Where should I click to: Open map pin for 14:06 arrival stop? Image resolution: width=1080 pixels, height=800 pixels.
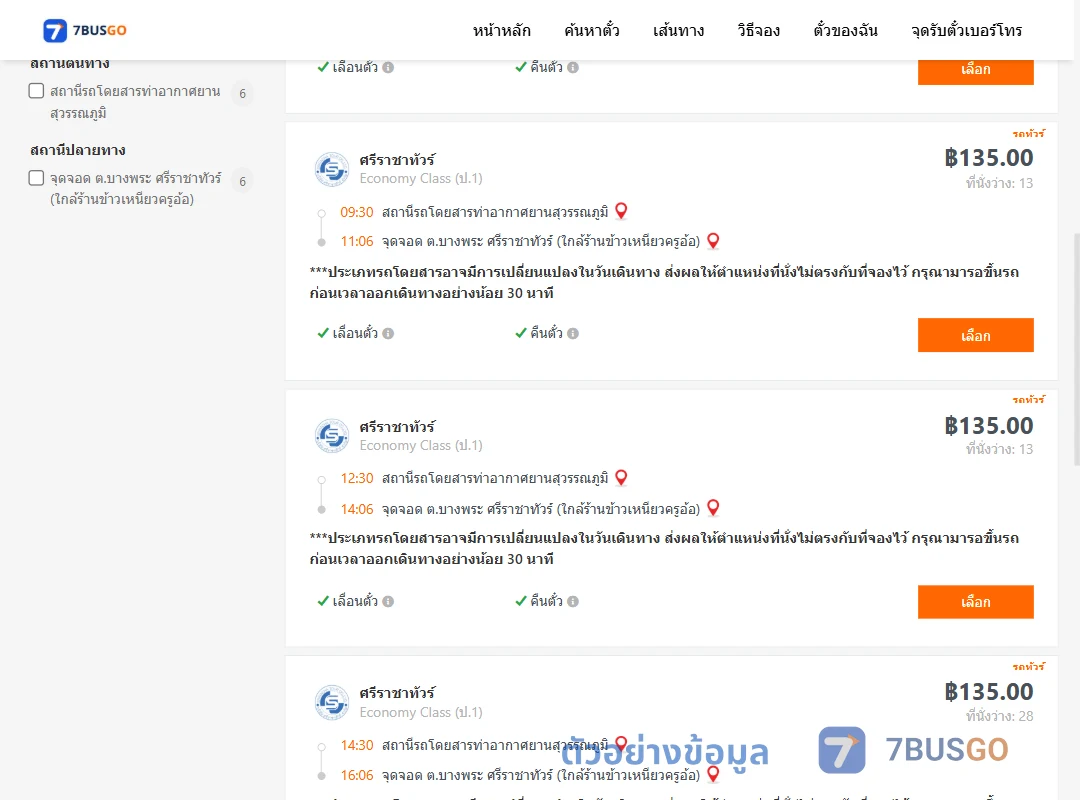tap(714, 508)
